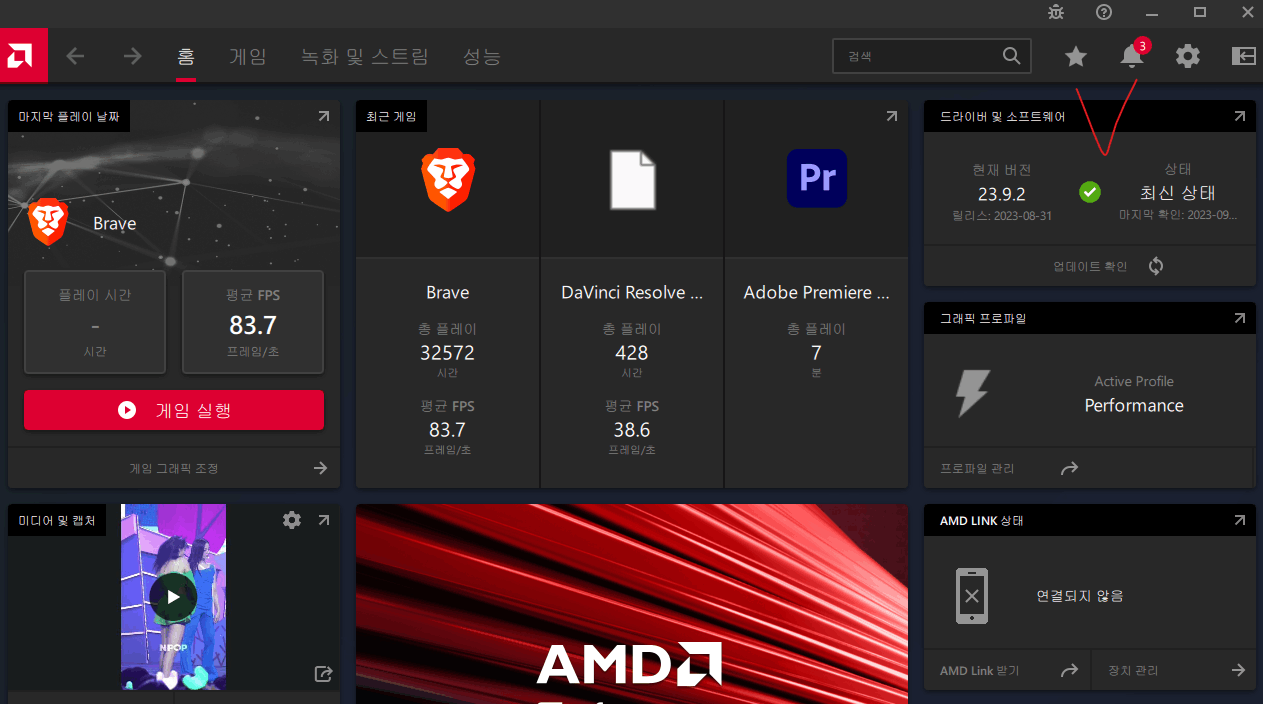Viewport: 1263px width, 704px height.
Task: Open notifications bell icon
Action: click(1132, 56)
